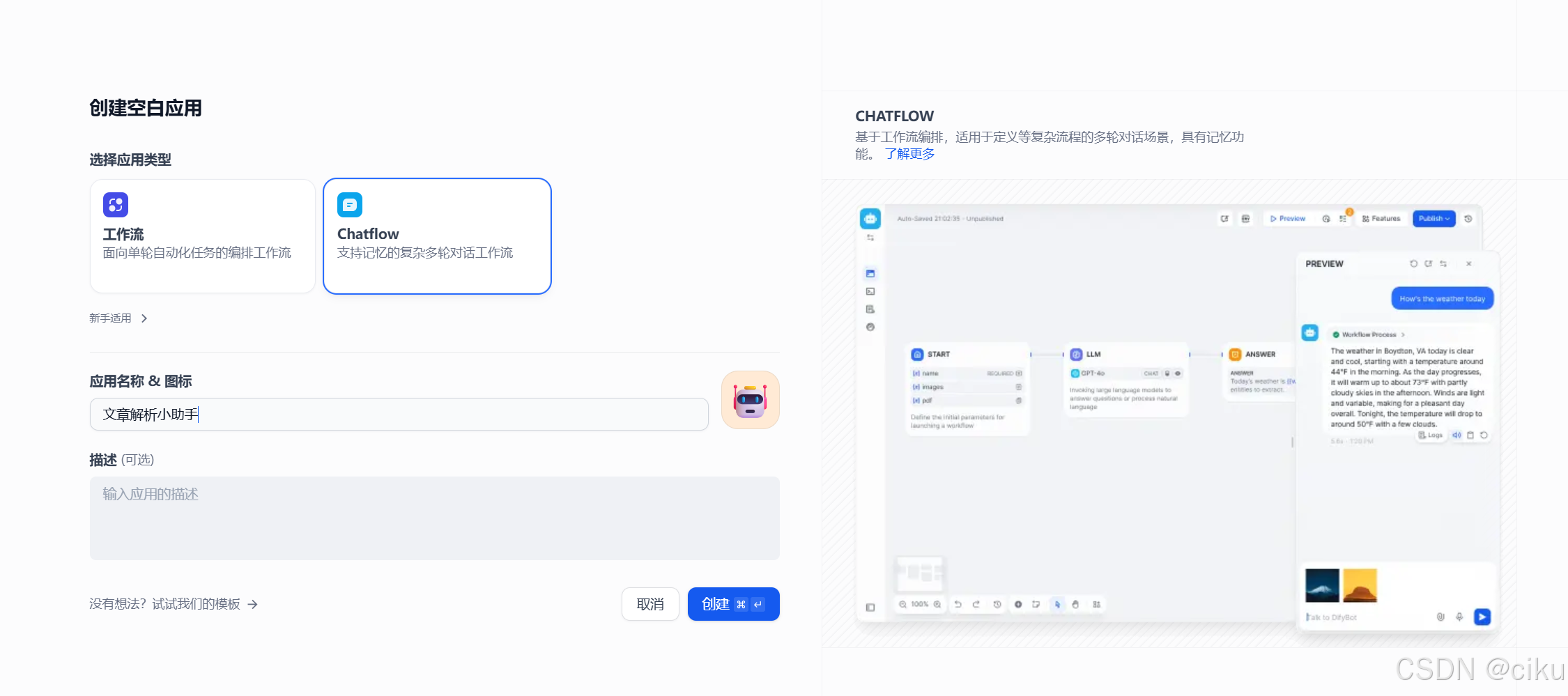Click the CHATFLOW heading text

895,116
